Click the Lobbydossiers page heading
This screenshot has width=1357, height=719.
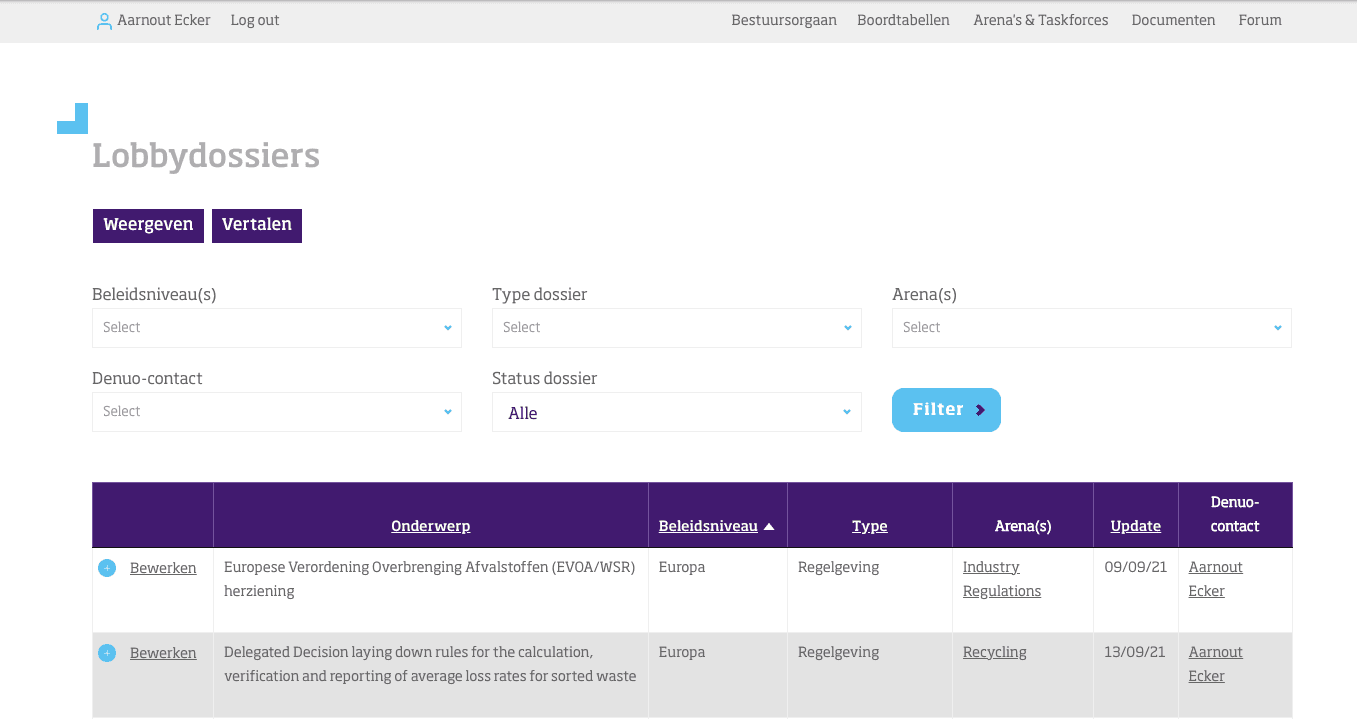tap(206, 156)
